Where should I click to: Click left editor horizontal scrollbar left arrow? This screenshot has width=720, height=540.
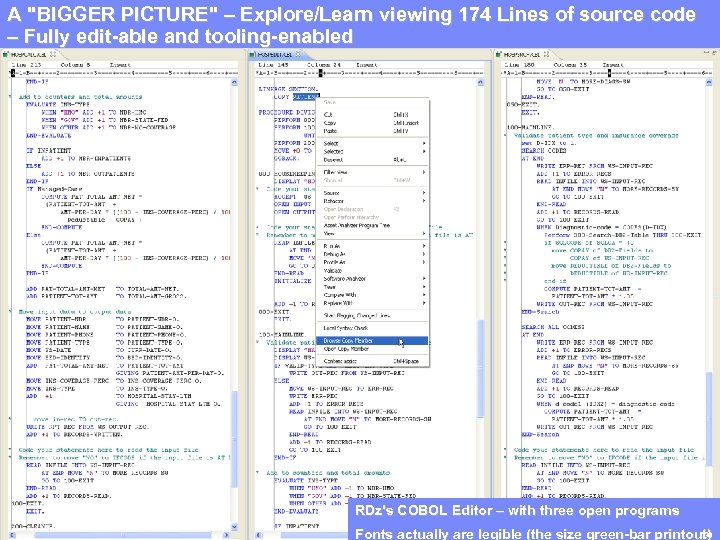pyautogui.click(x=12, y=535)
